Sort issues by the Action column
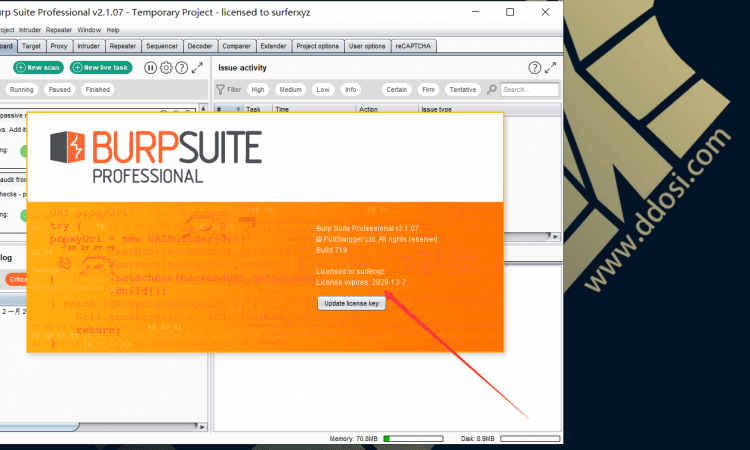 (387, 110)
